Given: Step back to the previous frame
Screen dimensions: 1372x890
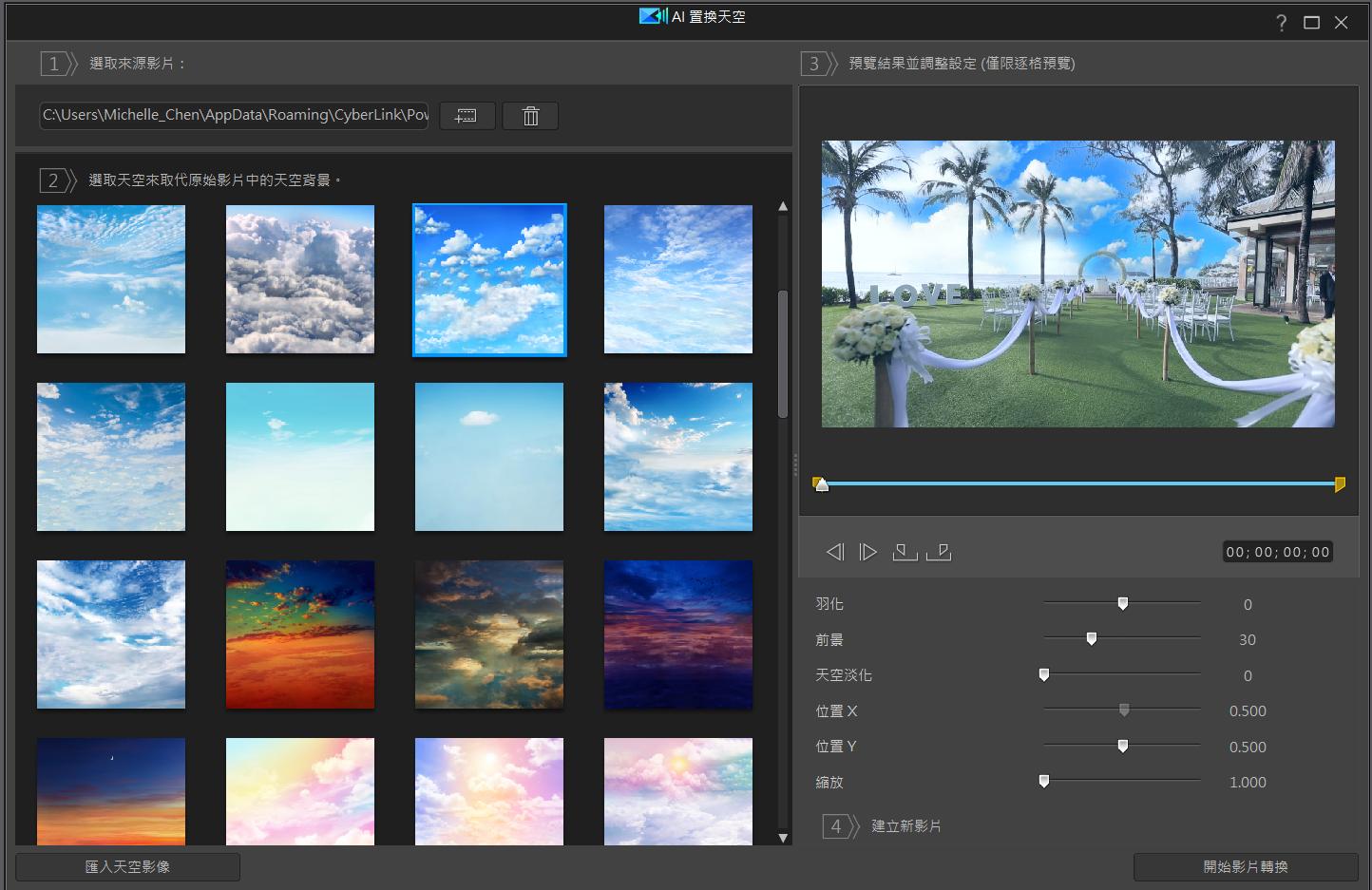Looking at the screenshot, I should tap(834, 552).
